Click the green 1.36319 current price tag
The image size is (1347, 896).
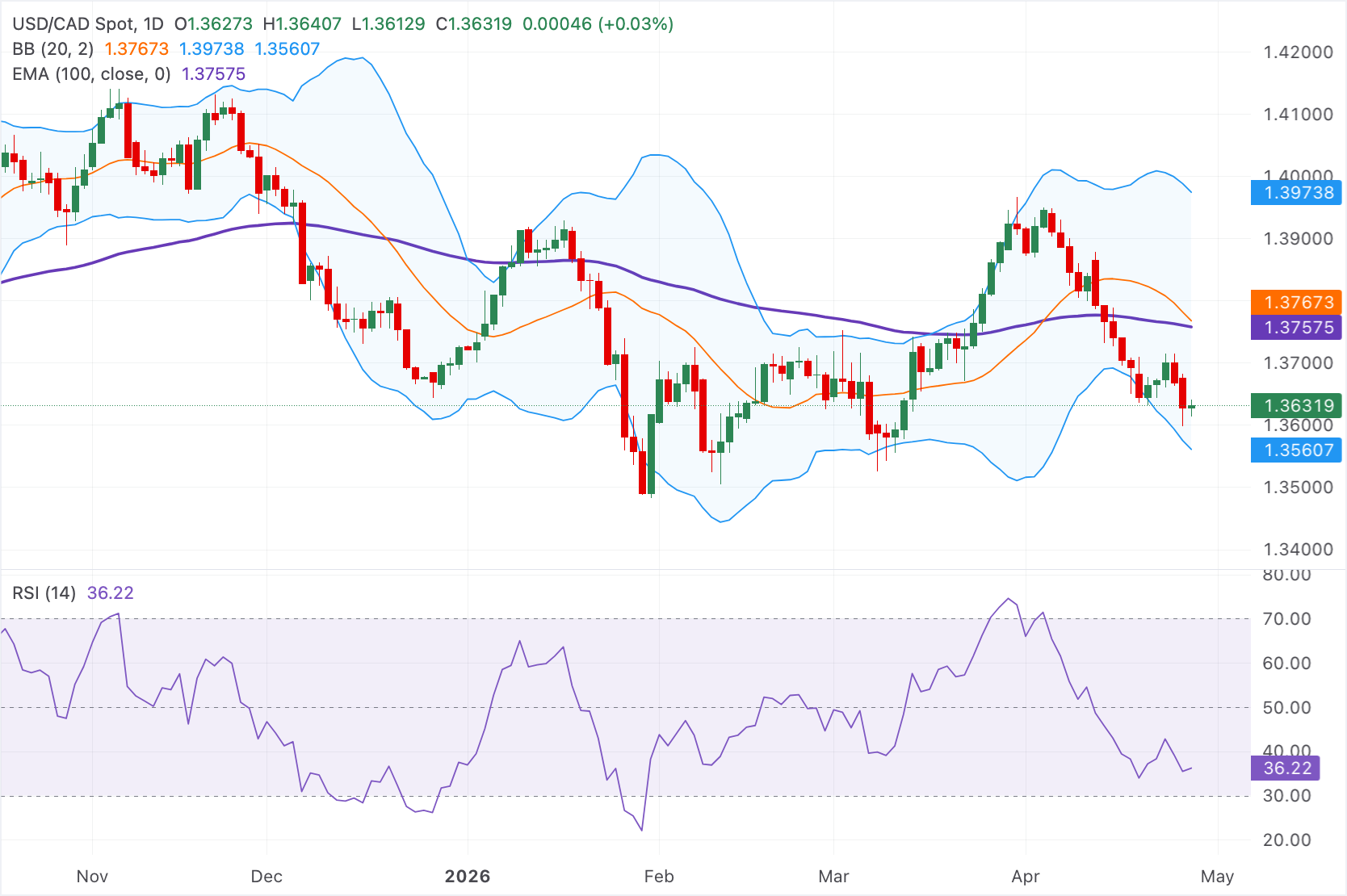pos(1298,405)
